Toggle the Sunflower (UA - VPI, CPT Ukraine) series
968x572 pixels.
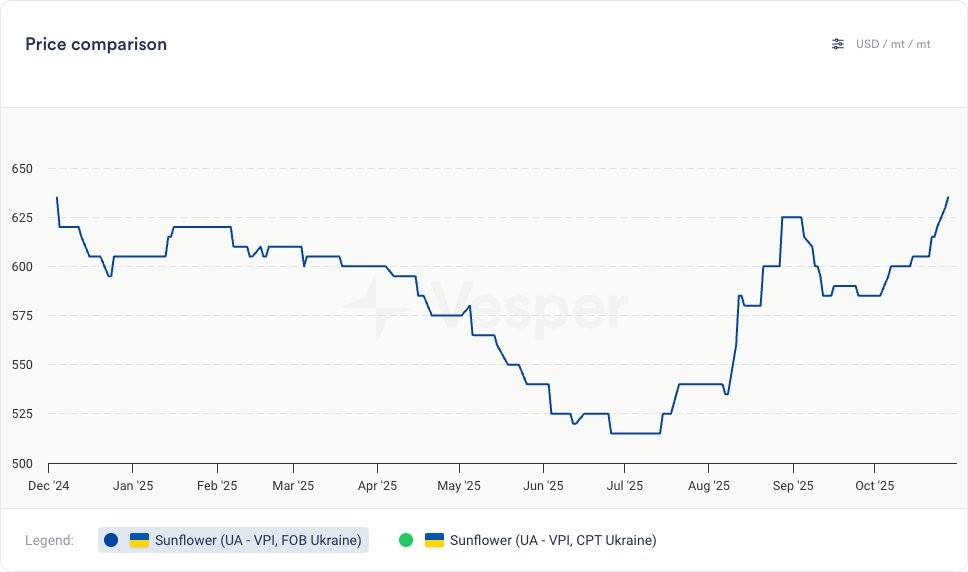[x=553, y=540]
